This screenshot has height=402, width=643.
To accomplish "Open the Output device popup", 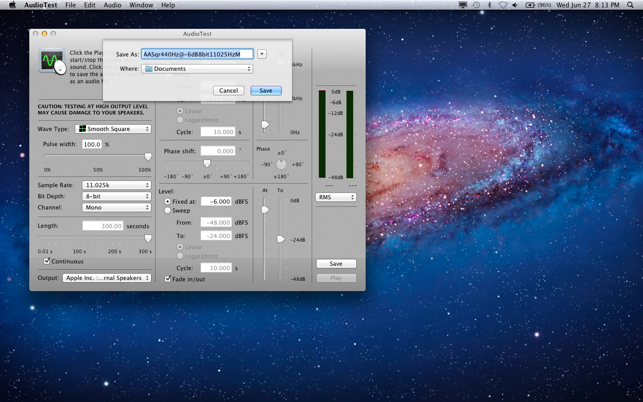I will (x=107, y=278).
